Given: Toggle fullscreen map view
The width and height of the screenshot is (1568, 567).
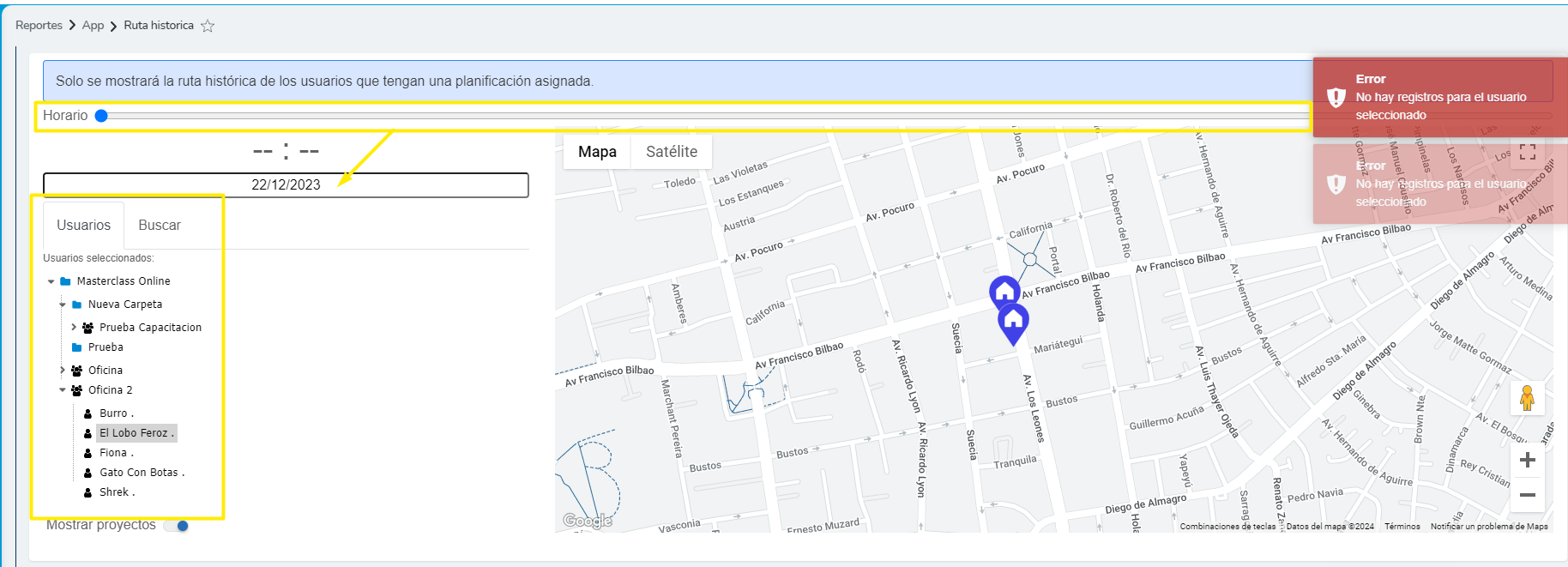Looking at the screenshot, I should 1527,152.
